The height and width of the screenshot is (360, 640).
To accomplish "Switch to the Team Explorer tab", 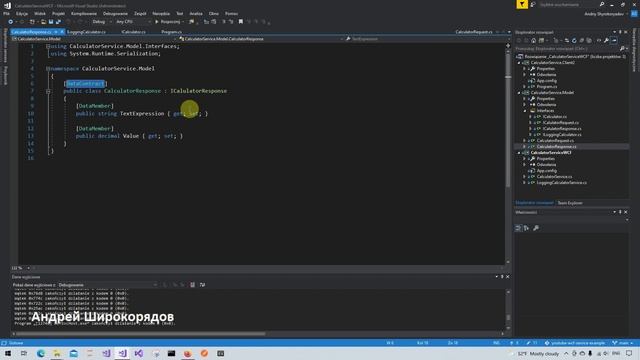I will click(570, 203).
